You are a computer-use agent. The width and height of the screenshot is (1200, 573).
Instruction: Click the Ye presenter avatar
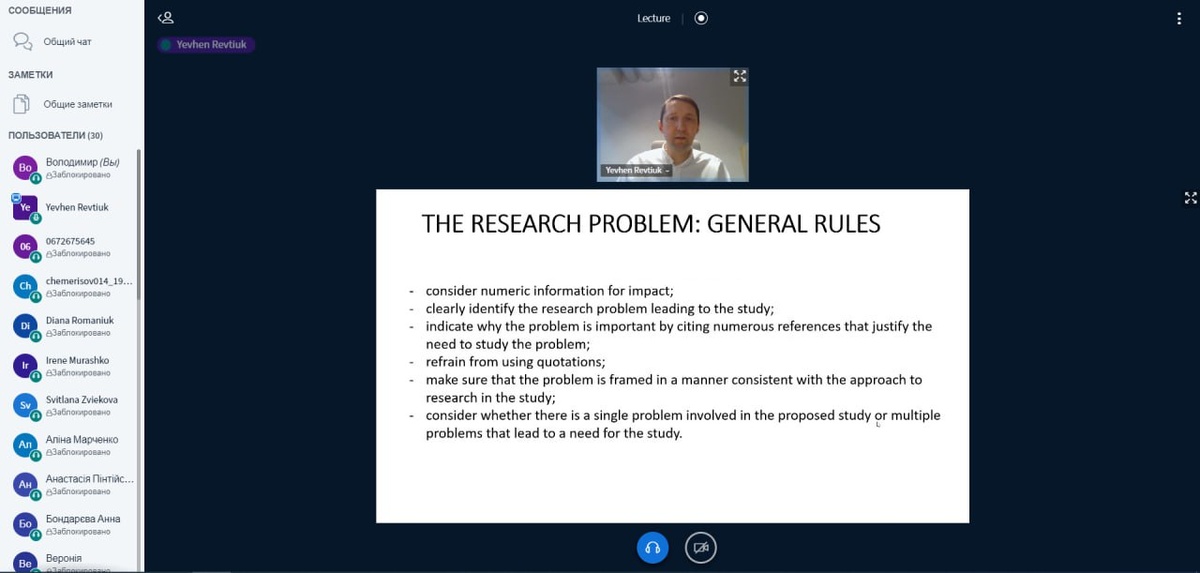point(25,207)
